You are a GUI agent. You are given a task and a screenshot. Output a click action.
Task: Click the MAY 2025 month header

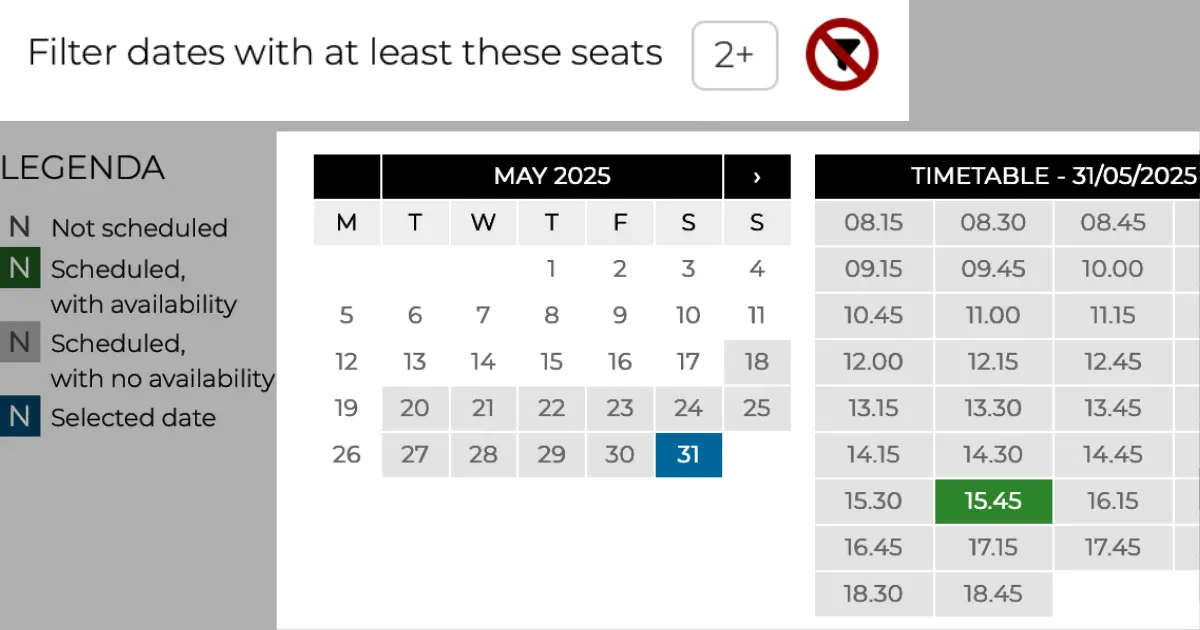tap(552, 177)
